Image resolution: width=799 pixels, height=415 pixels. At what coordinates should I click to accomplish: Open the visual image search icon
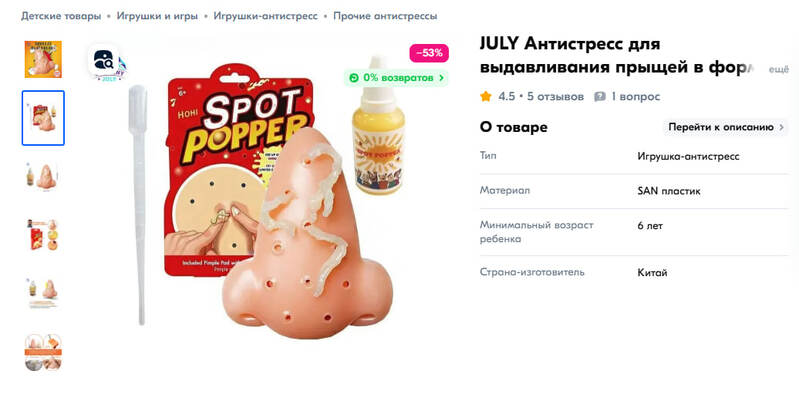[103, 61]
